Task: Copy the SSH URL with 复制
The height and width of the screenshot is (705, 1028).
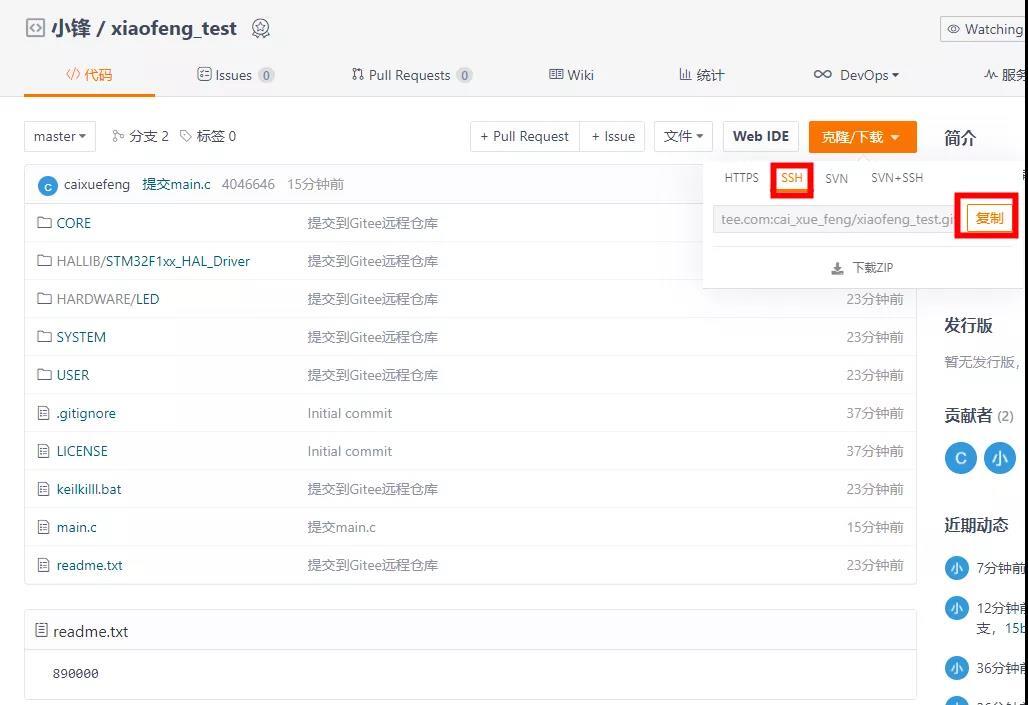Action: pos(989,218)
